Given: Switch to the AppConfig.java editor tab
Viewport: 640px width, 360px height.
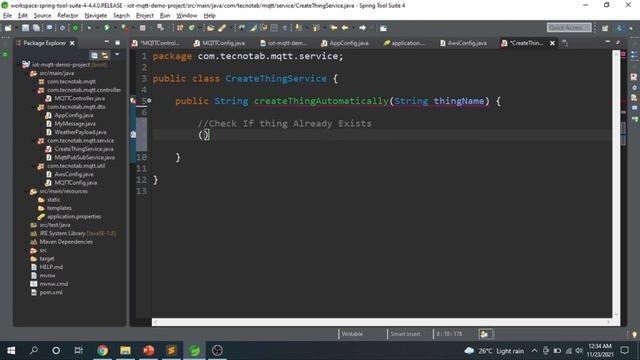Looking at the screenshot, I should (345, 43).
